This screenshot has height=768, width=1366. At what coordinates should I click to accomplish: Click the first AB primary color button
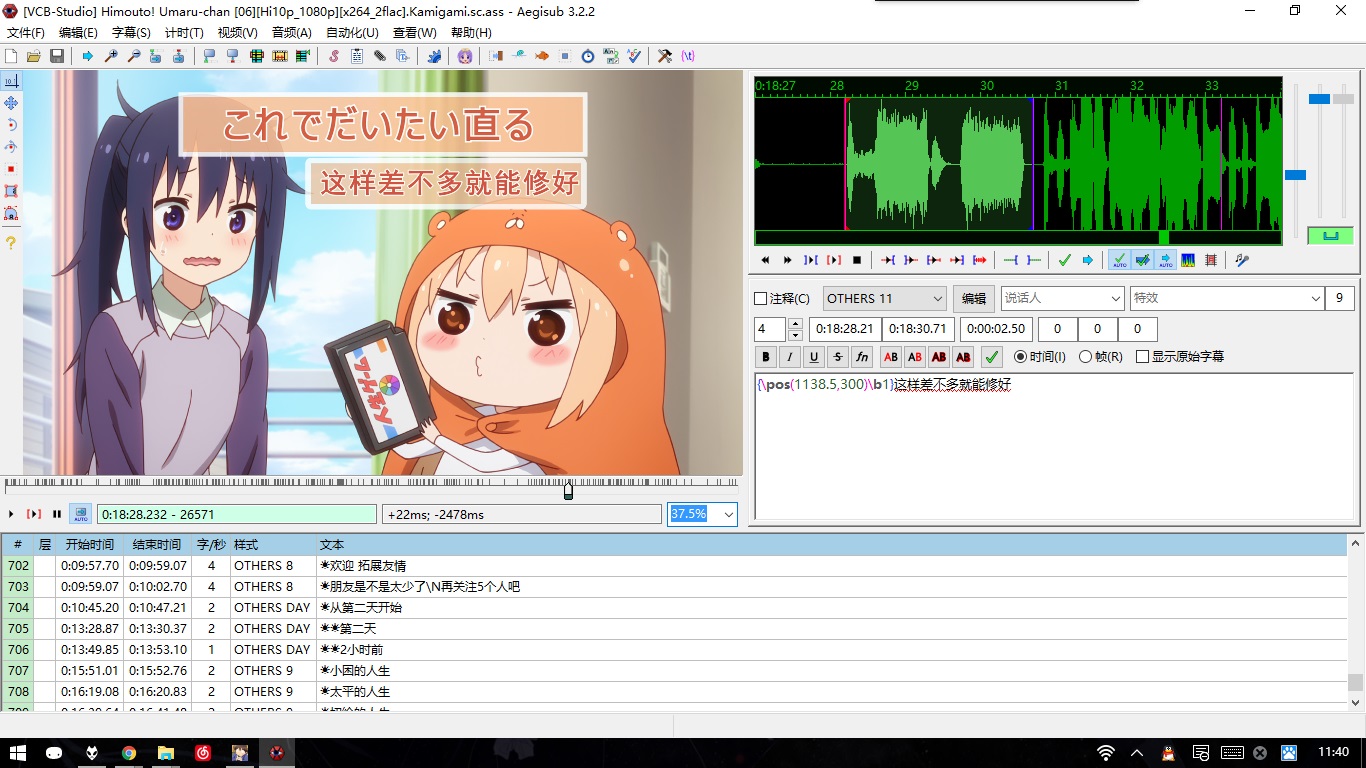pyautogui.click(x=890, y=356)
